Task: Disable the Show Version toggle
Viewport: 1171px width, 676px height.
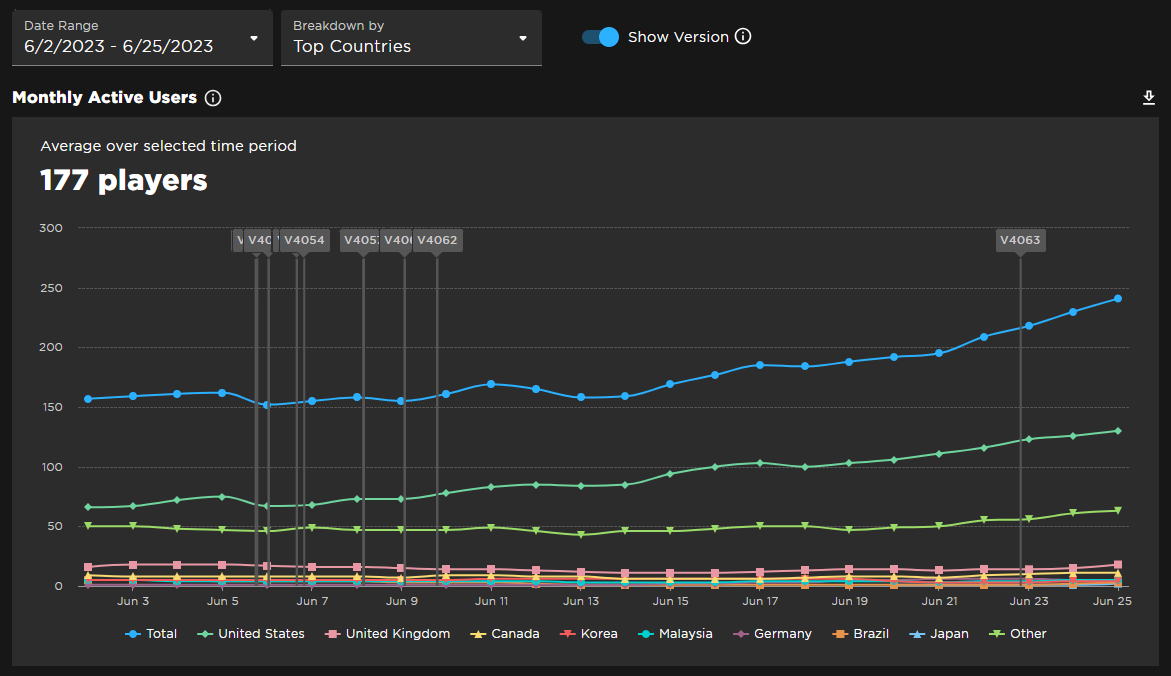Action: click(x=599, y=36)
